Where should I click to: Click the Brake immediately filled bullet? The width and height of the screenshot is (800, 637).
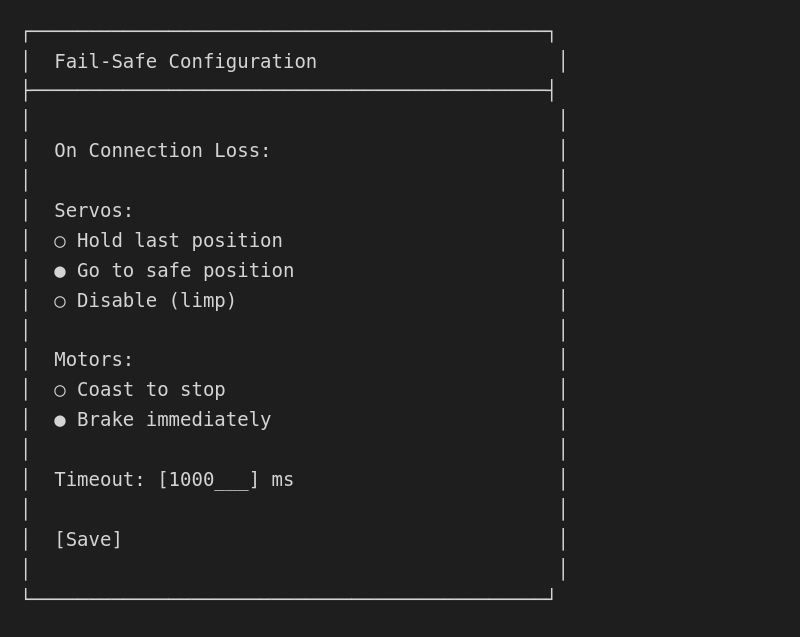[59, 419]
